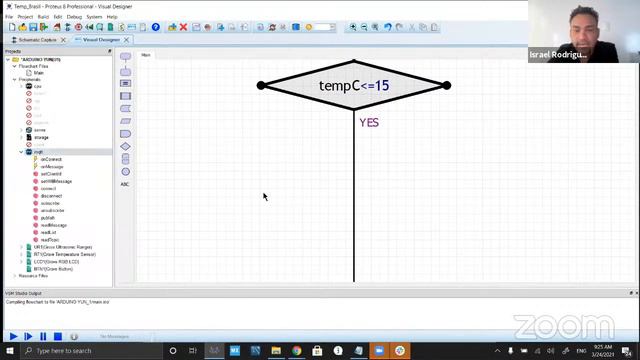Select the Loop Construct block tool
This screenshot has width=640, height=360.
tap(125, 159)
